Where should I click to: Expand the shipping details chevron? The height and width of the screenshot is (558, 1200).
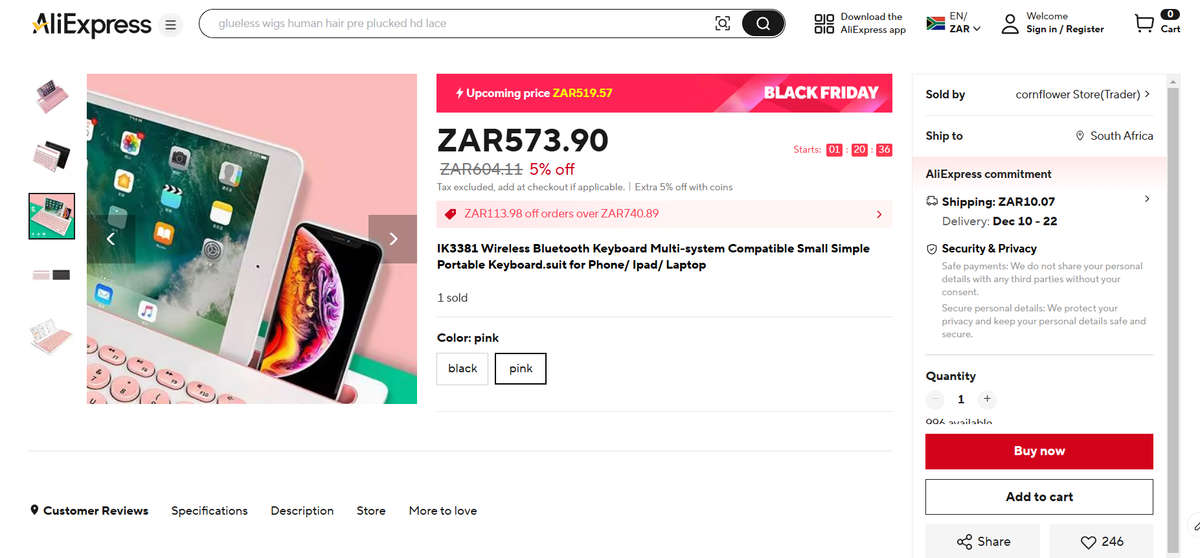[x=1146, y=200]
